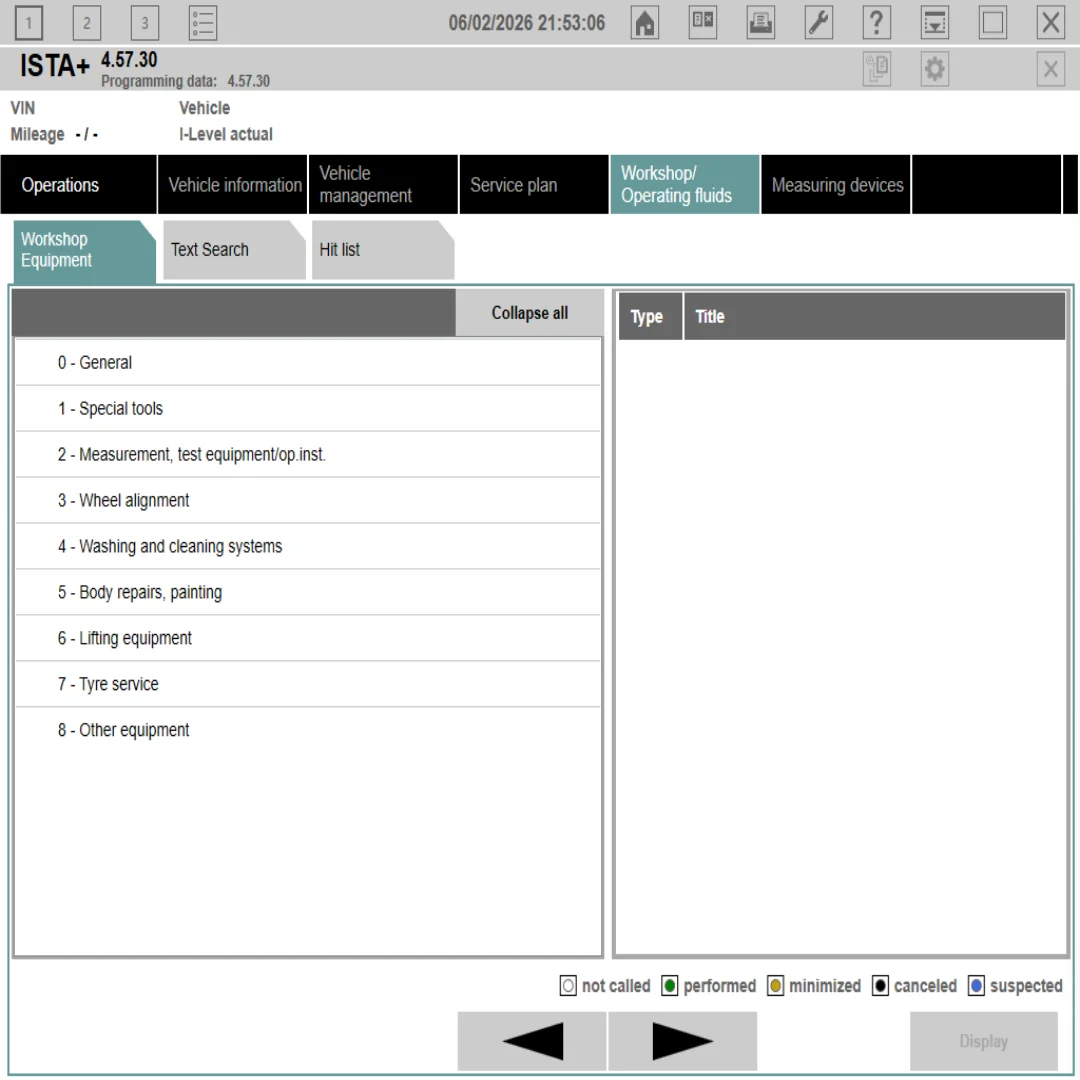
Task: Expand the 6 - Lifting equipment category
Action: coord(308,638)
